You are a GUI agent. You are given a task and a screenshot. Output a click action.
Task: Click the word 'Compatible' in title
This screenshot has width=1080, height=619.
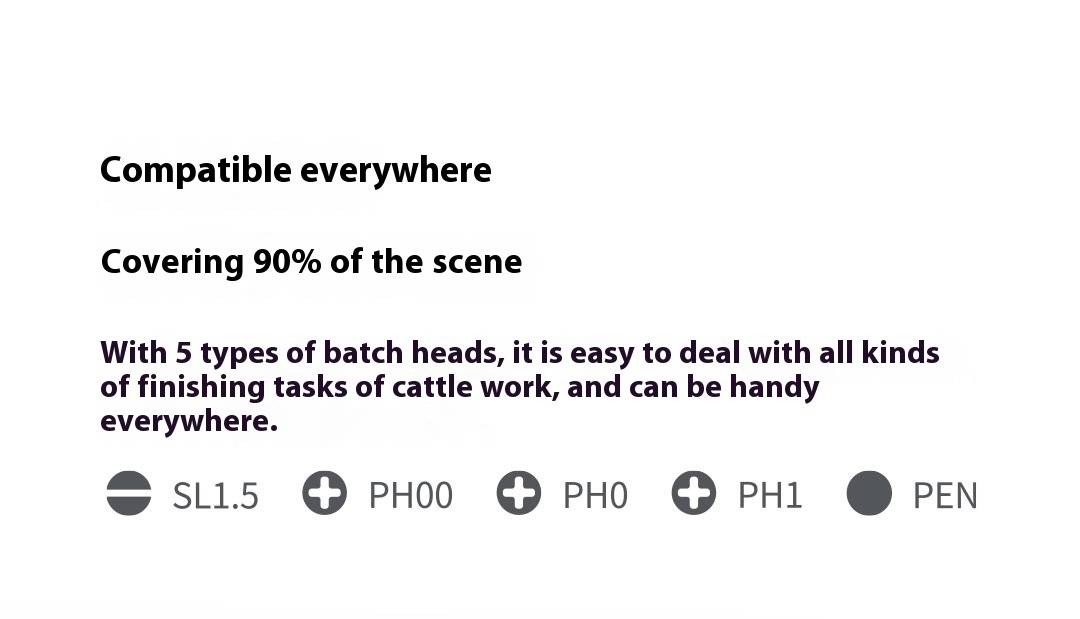196,170
